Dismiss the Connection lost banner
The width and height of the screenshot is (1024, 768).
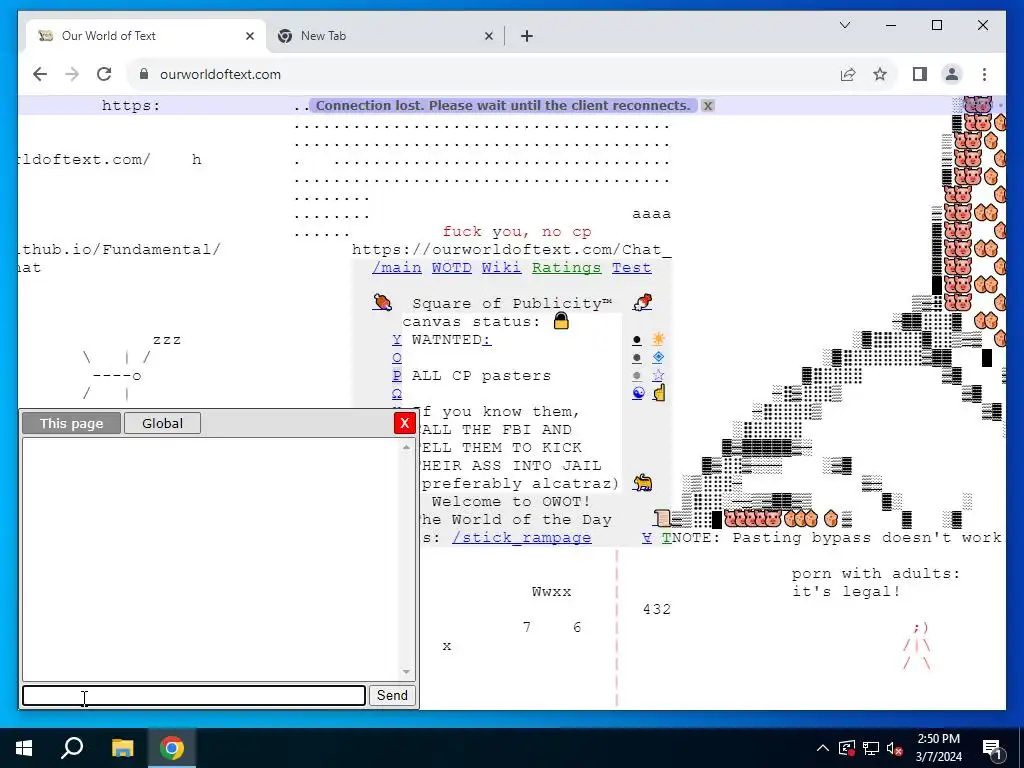point(708,105)
